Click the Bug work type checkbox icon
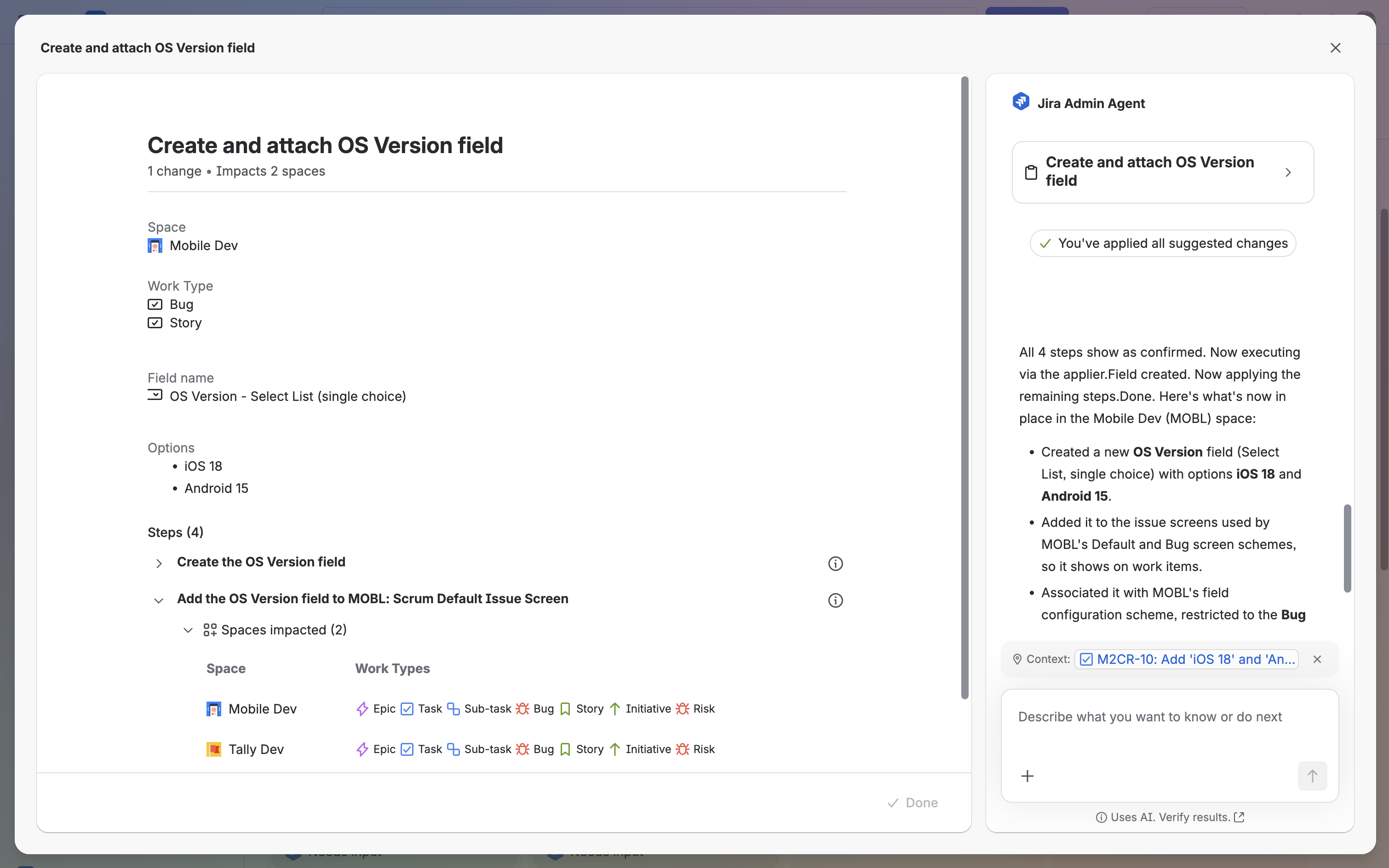The width and height of the screenshot is (1389, 868). (155, 304)
